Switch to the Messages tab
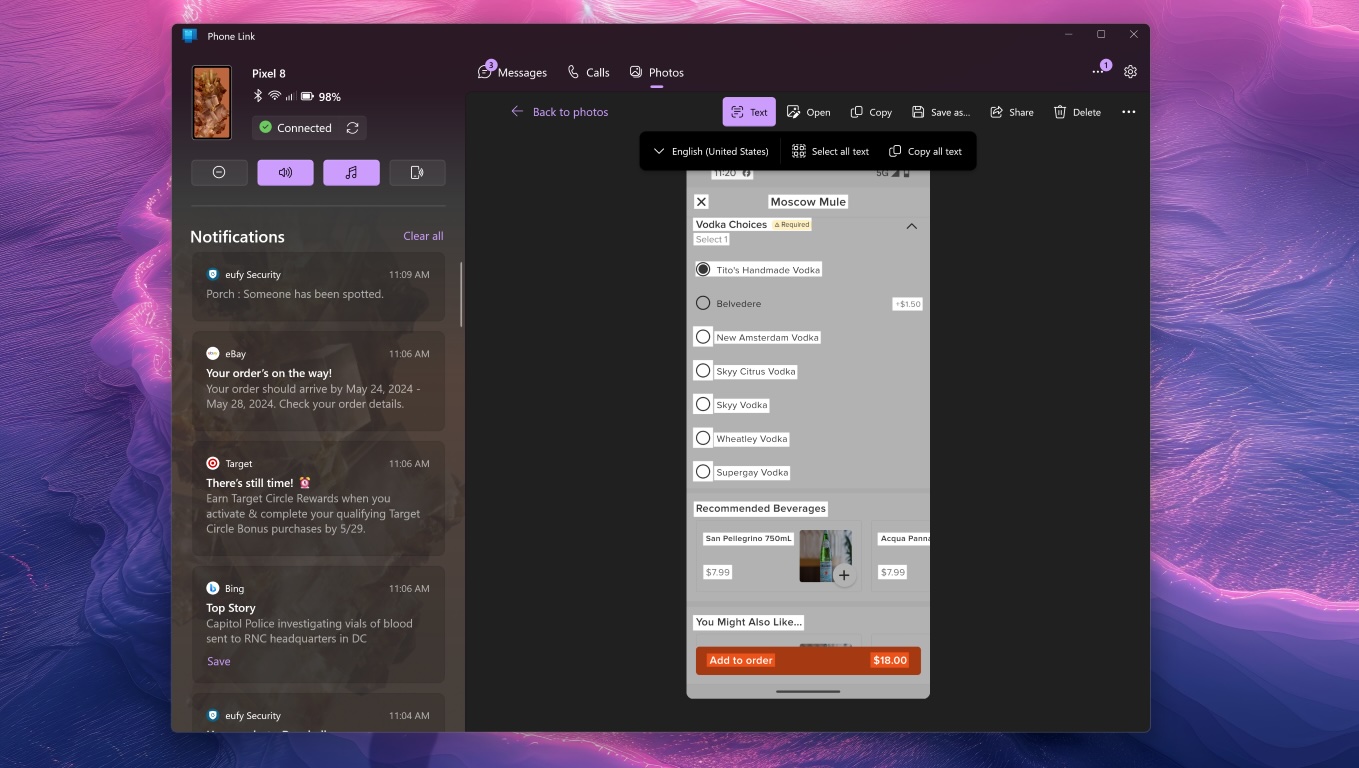1359x768 pixels. (513, 72)
